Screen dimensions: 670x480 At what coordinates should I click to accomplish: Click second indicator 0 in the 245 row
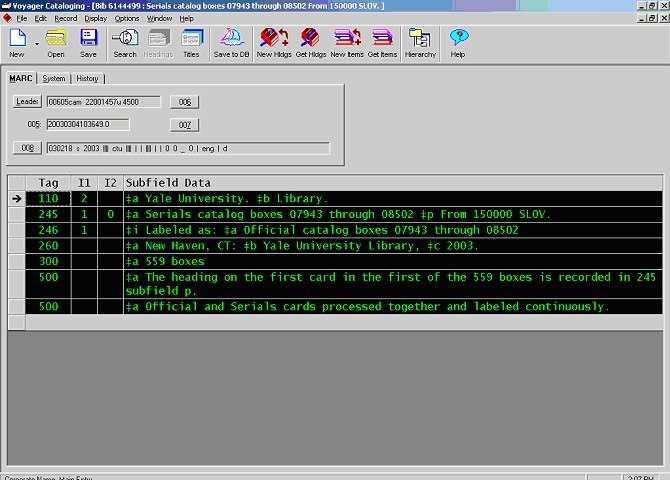click(x=111, y=215)
